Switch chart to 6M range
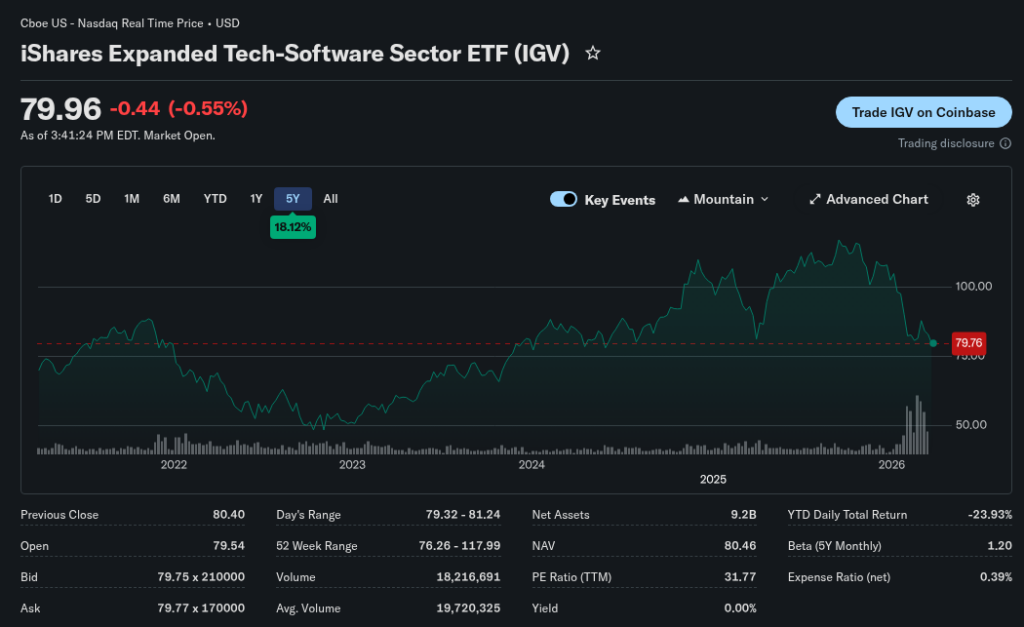This screenshot has height=627, width=1024. pos(171,199)
